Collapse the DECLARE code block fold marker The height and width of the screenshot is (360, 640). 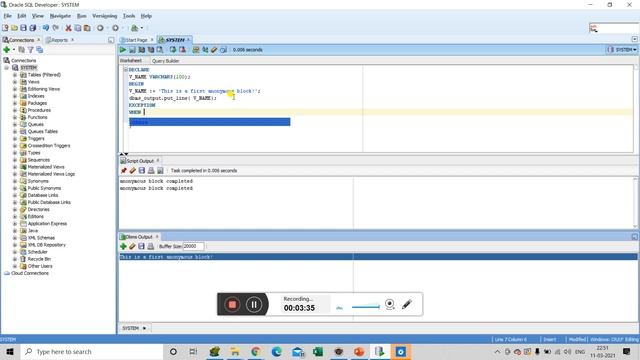click(126, 69)
